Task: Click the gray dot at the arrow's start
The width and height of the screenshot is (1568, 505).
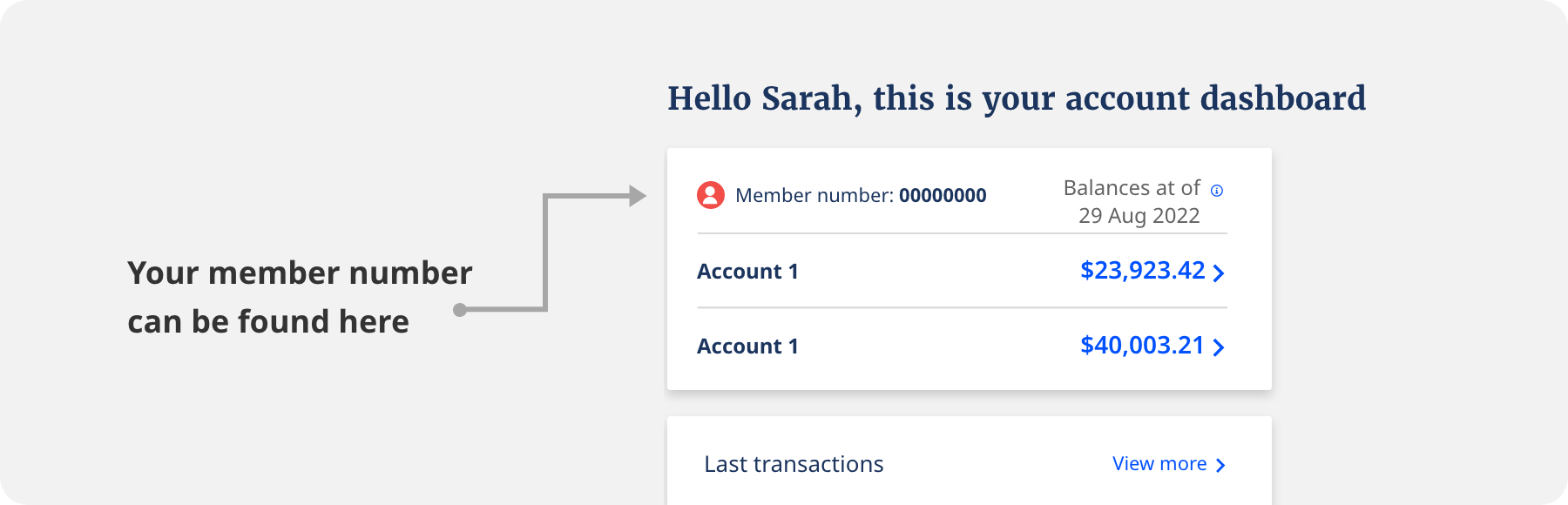Action: pos(461,309)
